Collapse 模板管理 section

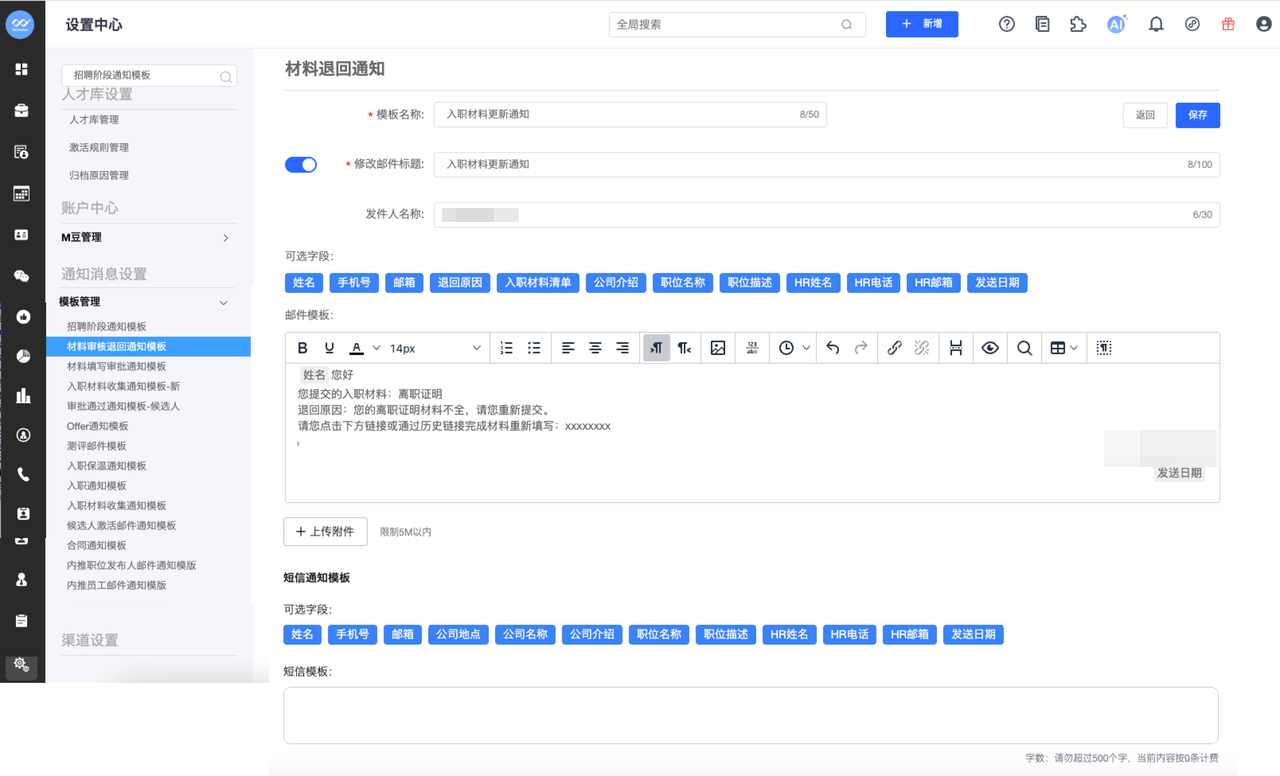click(x=224, y=302)
